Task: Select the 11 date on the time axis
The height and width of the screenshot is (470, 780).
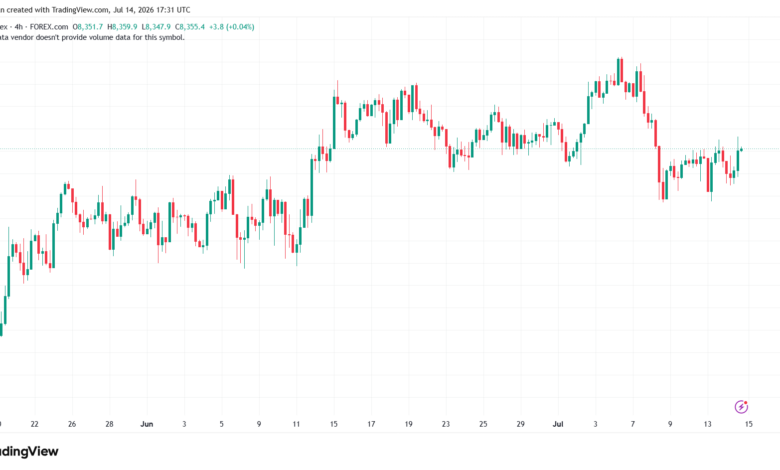Action: [x=296, y=424]
